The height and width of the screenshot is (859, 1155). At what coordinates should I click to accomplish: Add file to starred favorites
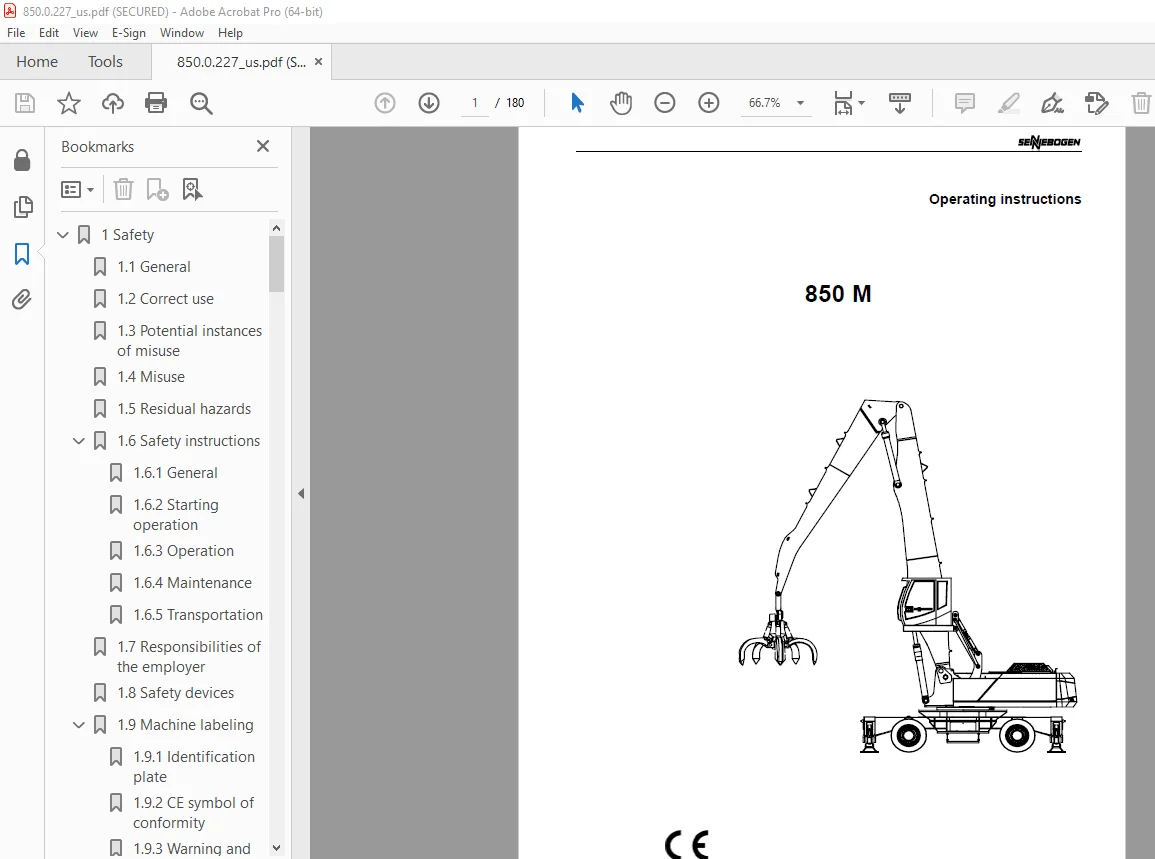click(69, 103)
